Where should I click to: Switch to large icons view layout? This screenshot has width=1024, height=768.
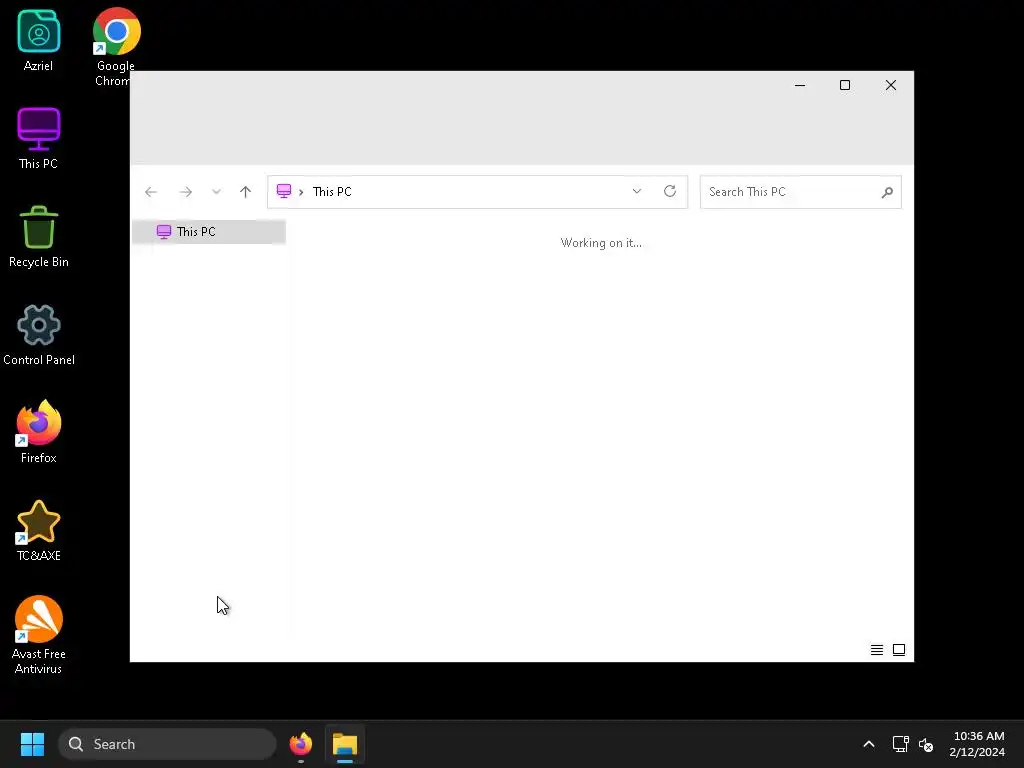click(x=899, y=650)
